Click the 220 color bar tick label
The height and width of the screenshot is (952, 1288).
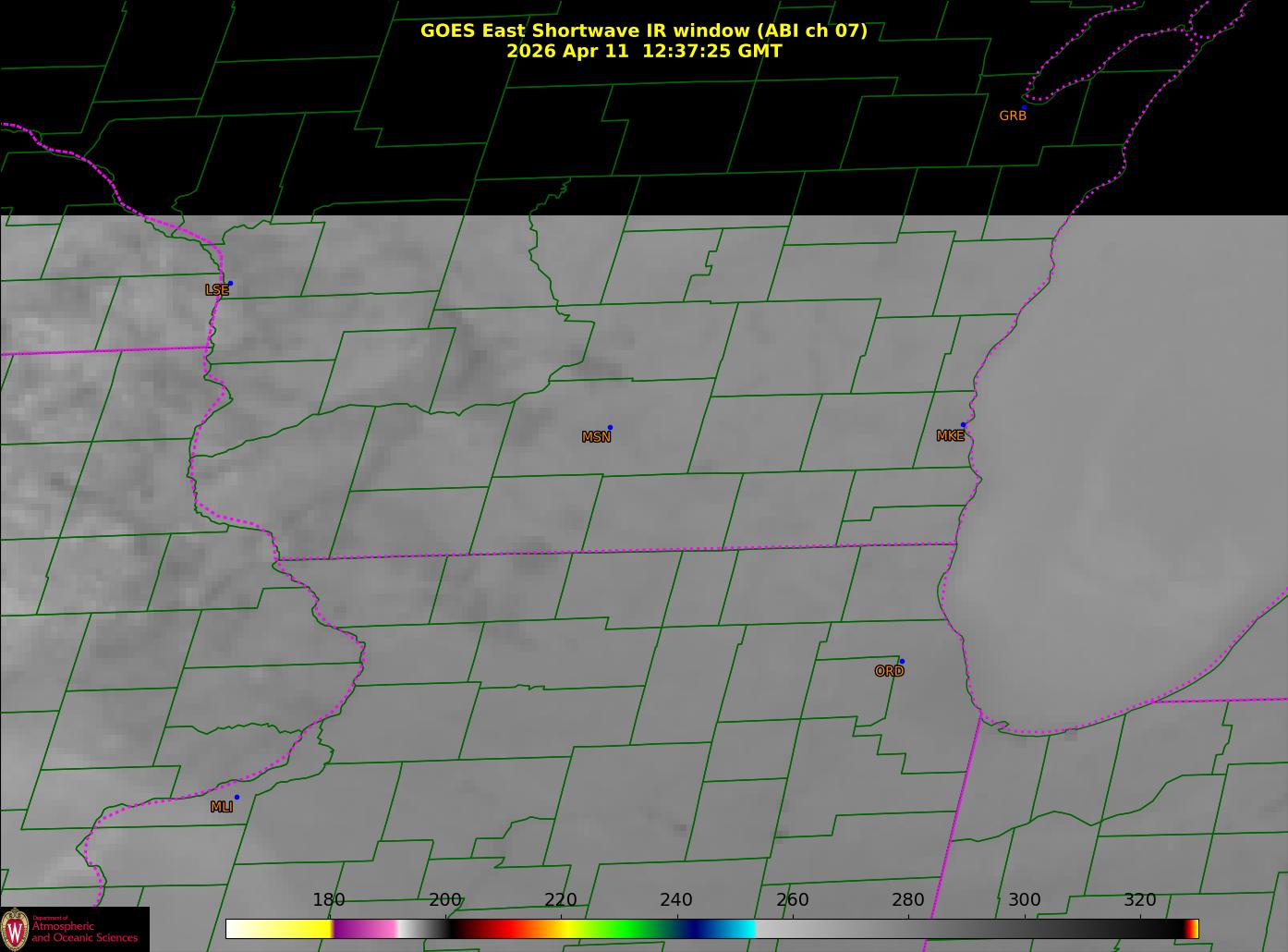(561, 900)
